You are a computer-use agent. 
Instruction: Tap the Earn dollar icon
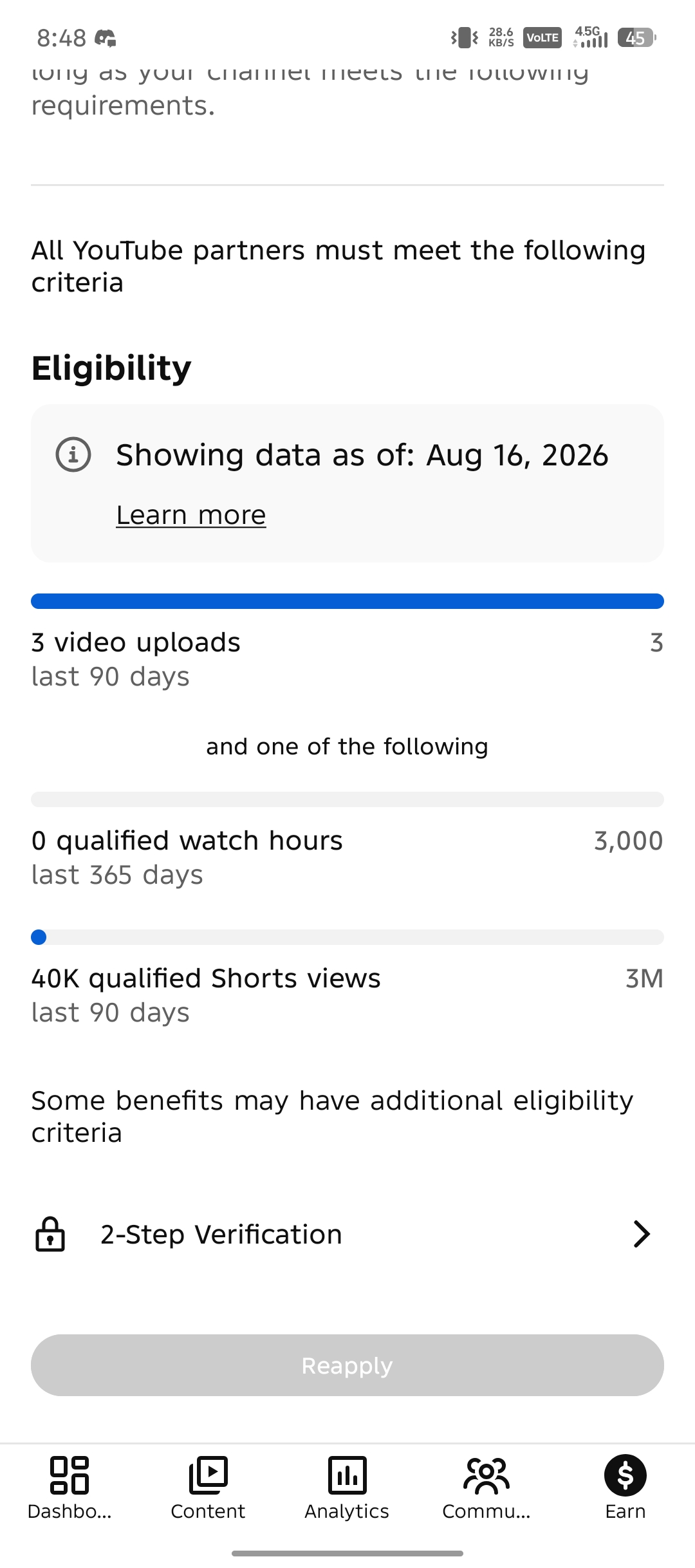(625, 1475)
